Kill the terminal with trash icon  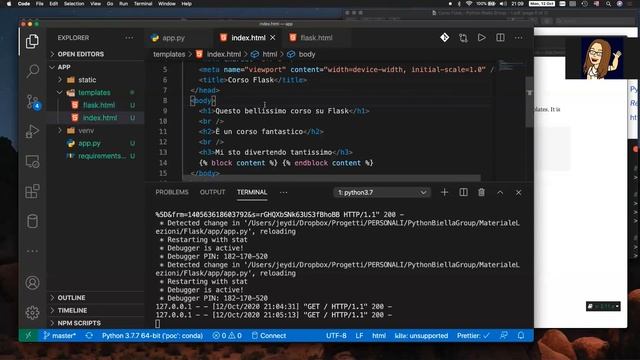pyautogui.click(x=482, y=192)
